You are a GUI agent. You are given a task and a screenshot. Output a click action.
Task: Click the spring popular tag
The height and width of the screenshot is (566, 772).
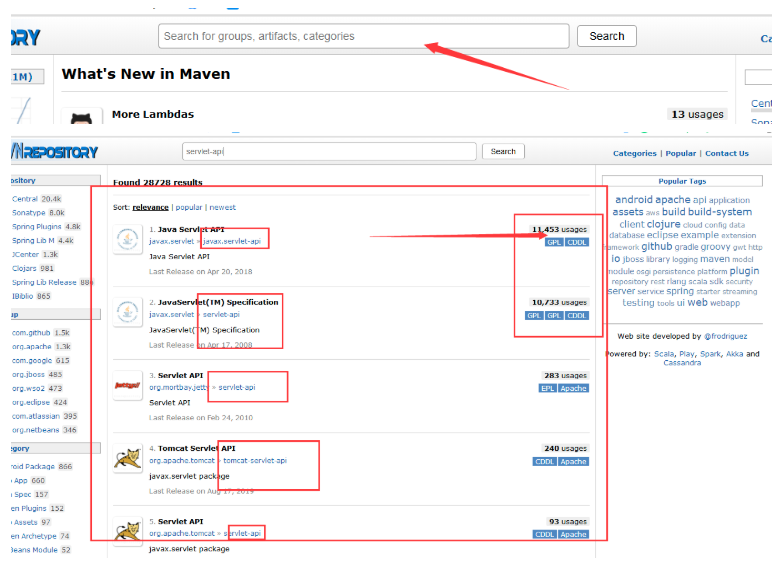tap(680, 291)
